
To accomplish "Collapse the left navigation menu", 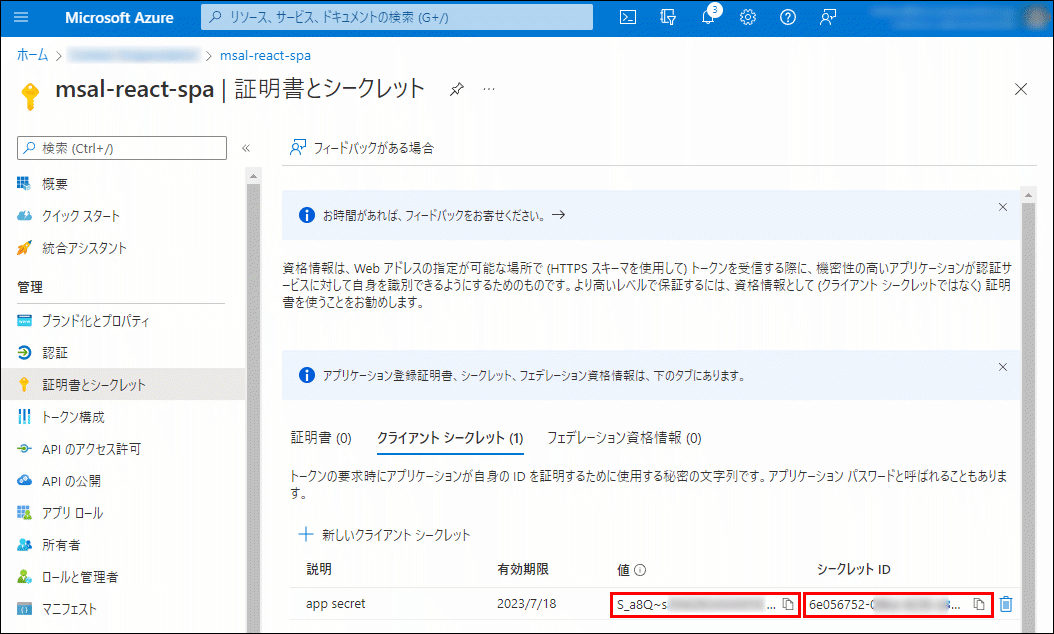I will (x=246, y=148).
